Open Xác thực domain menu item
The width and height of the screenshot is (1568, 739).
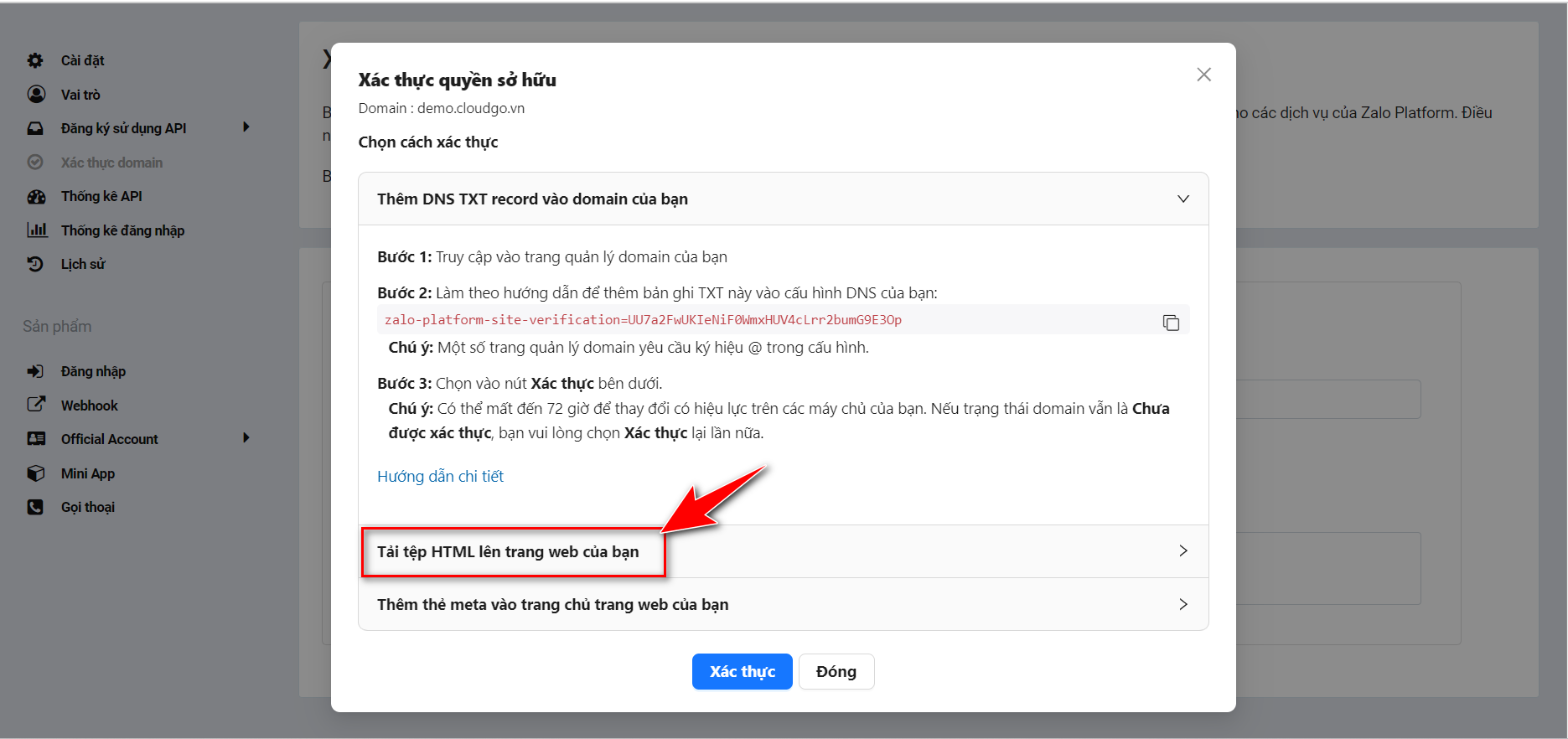point(111,163)
